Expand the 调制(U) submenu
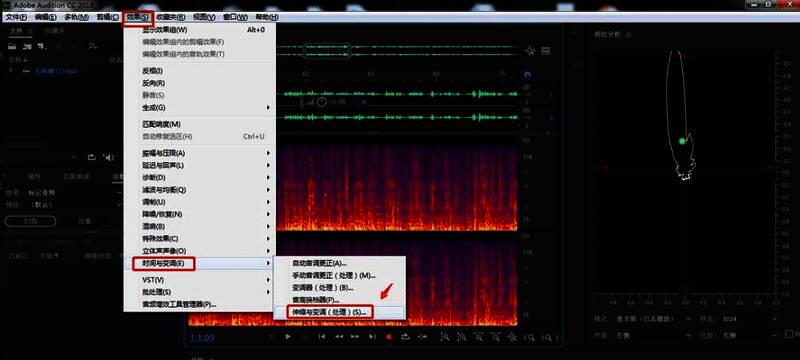This screenshot has height=360, width=800. (199, 202)
